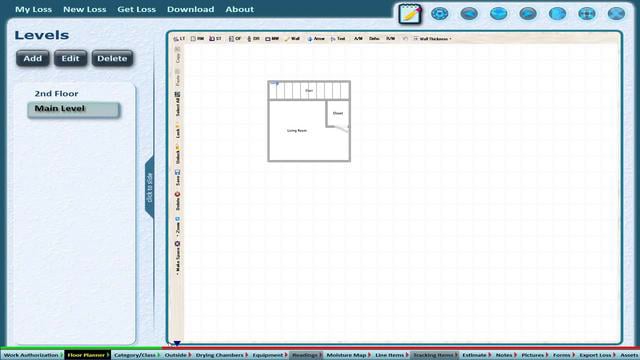This screenshot has height=360, width=640.
Task: Go to the Tracking Items tab
Action: pyautogui.click(x=434, y=355)
